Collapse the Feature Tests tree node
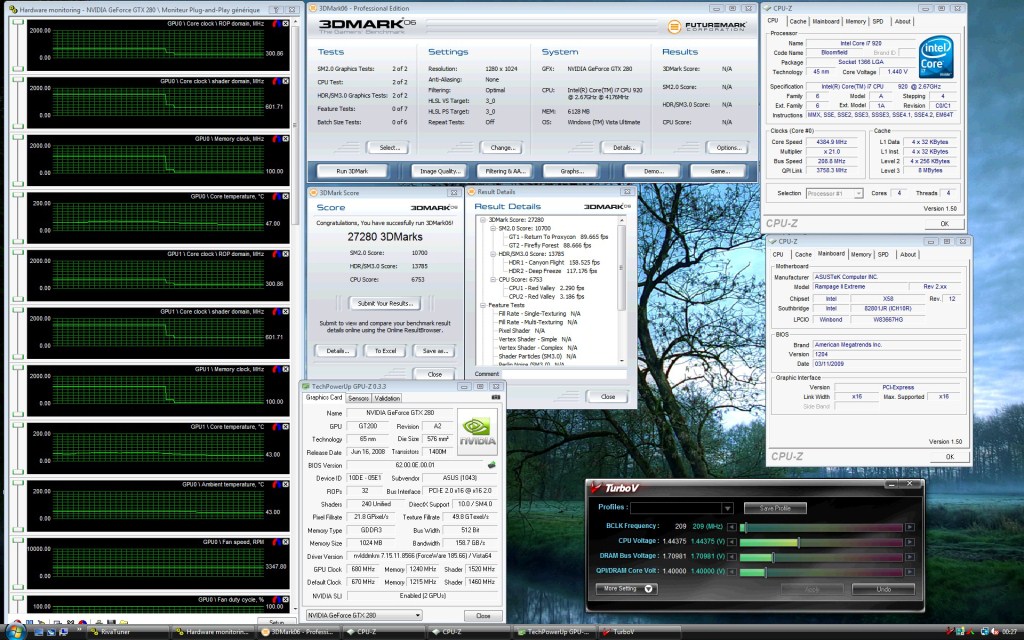Image resolution: width=1024 pixels, height=640 pixels. (x=483, y=305)
